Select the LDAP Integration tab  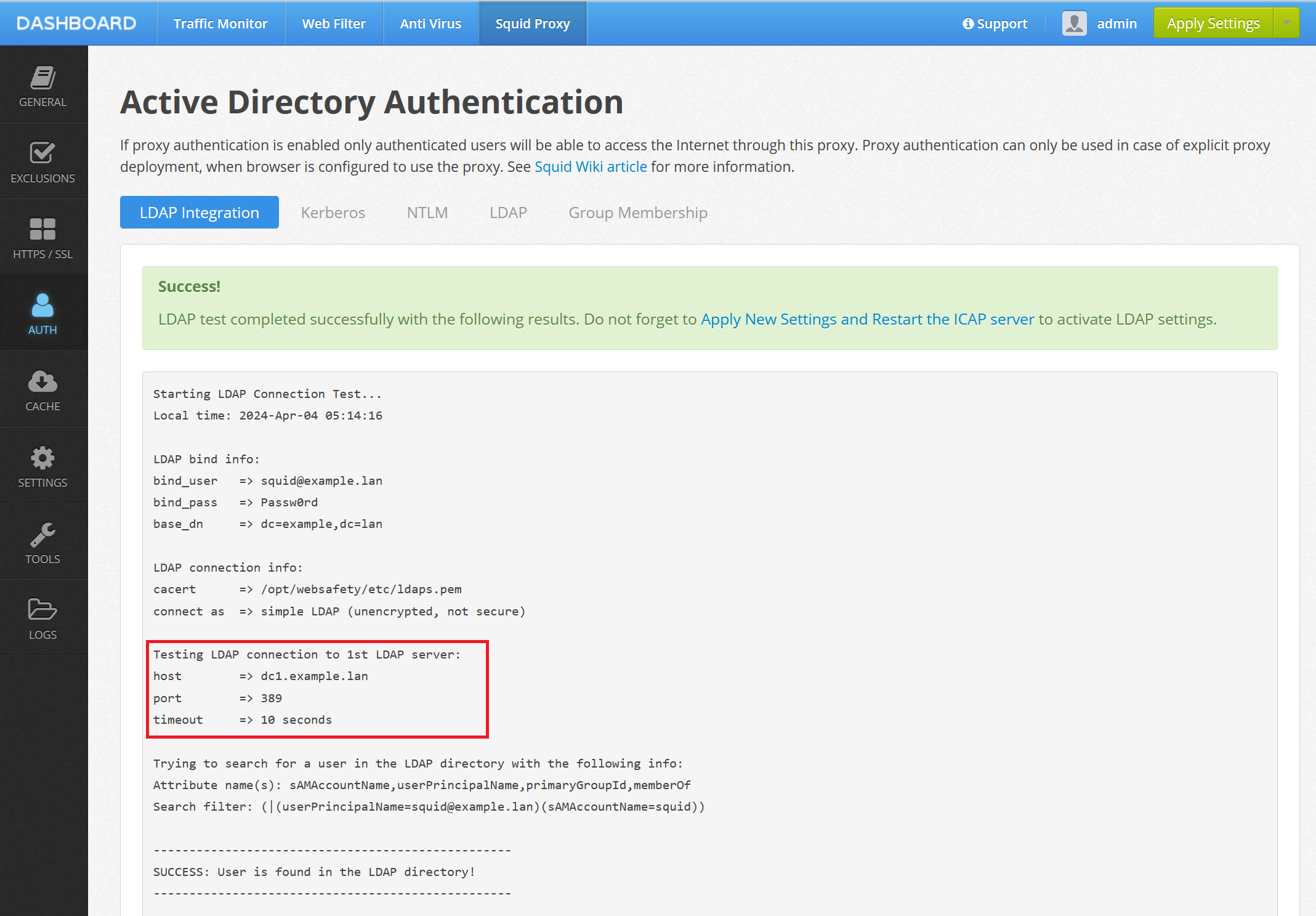[x=200, y=213]
